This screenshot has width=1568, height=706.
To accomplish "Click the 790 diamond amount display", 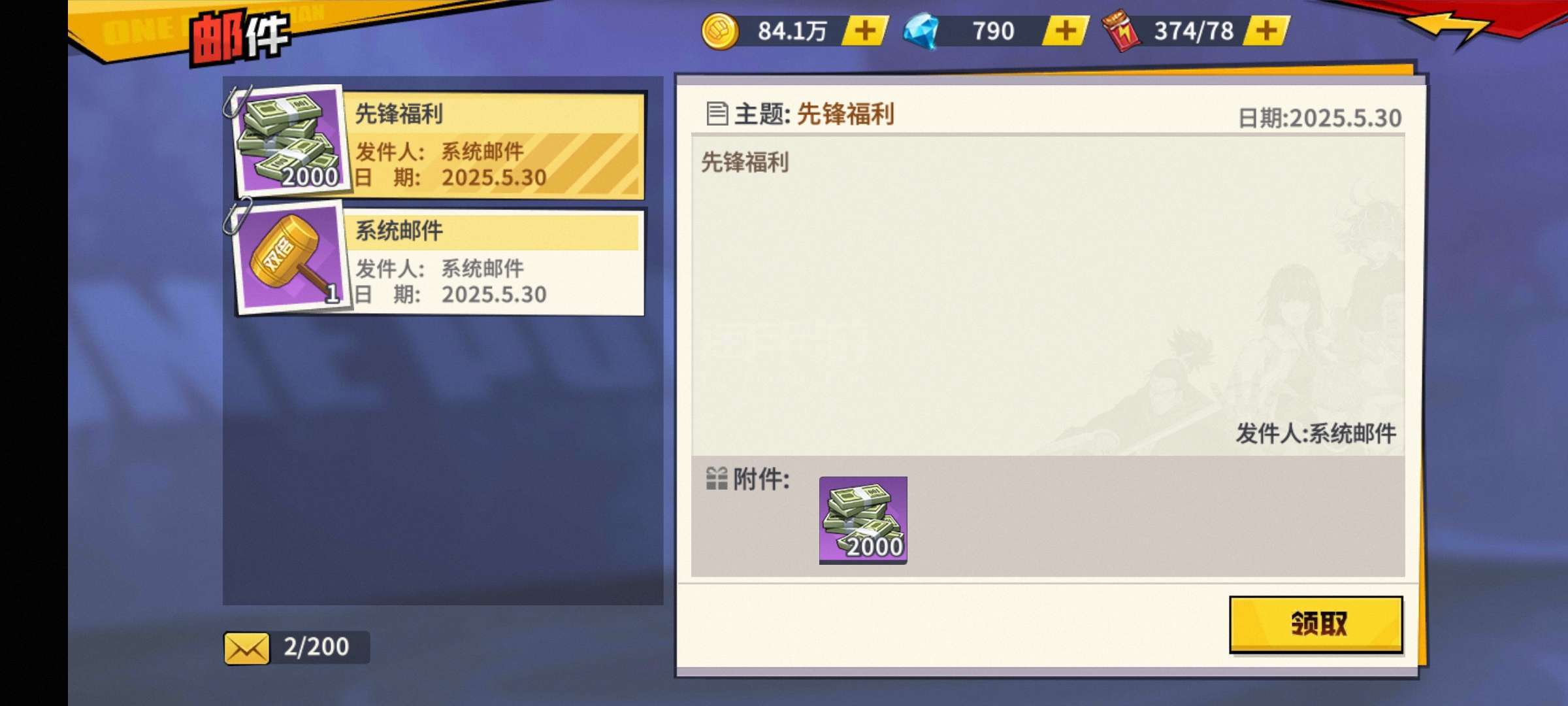I will pos(993,31).
